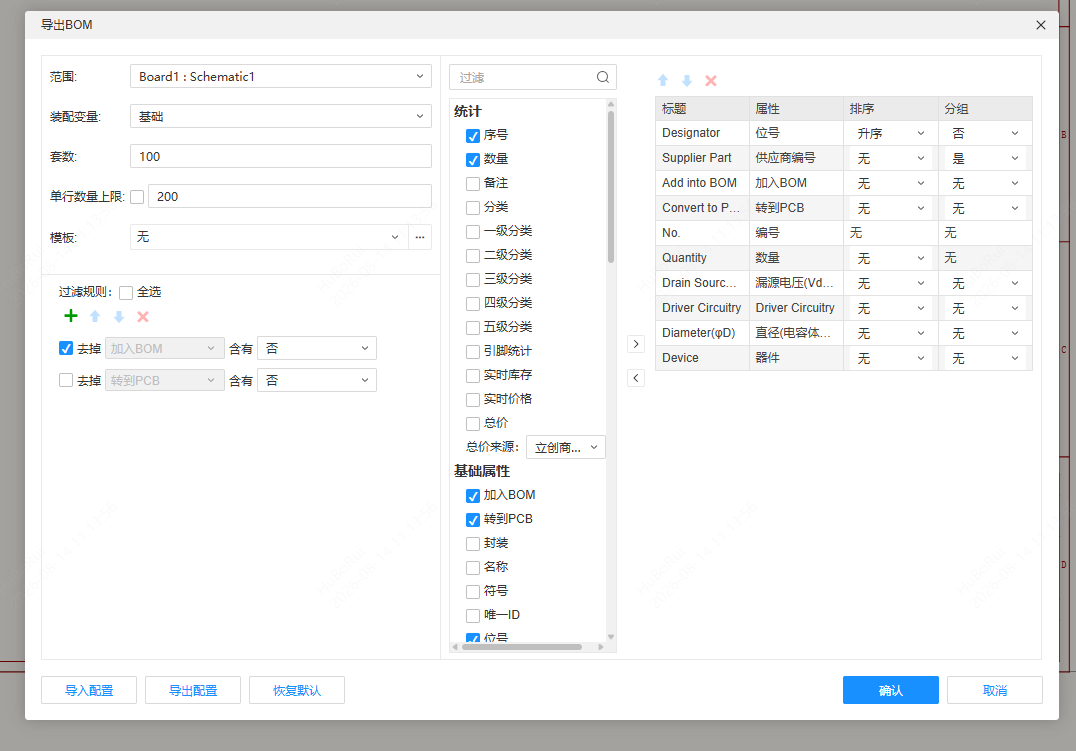The height and width of the screenshot is (751, 1076).
Task: Open template browse ellipsis button
Action: 420,237
